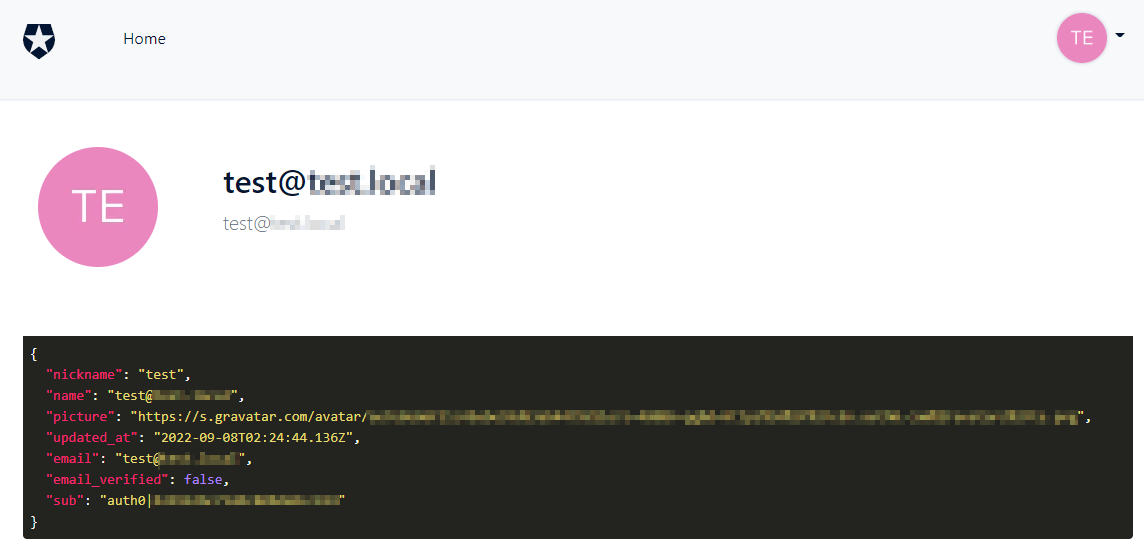Screen dimensions: 1144x552
Task: Click the "test" nickname value
Action: tap(161, 375)
